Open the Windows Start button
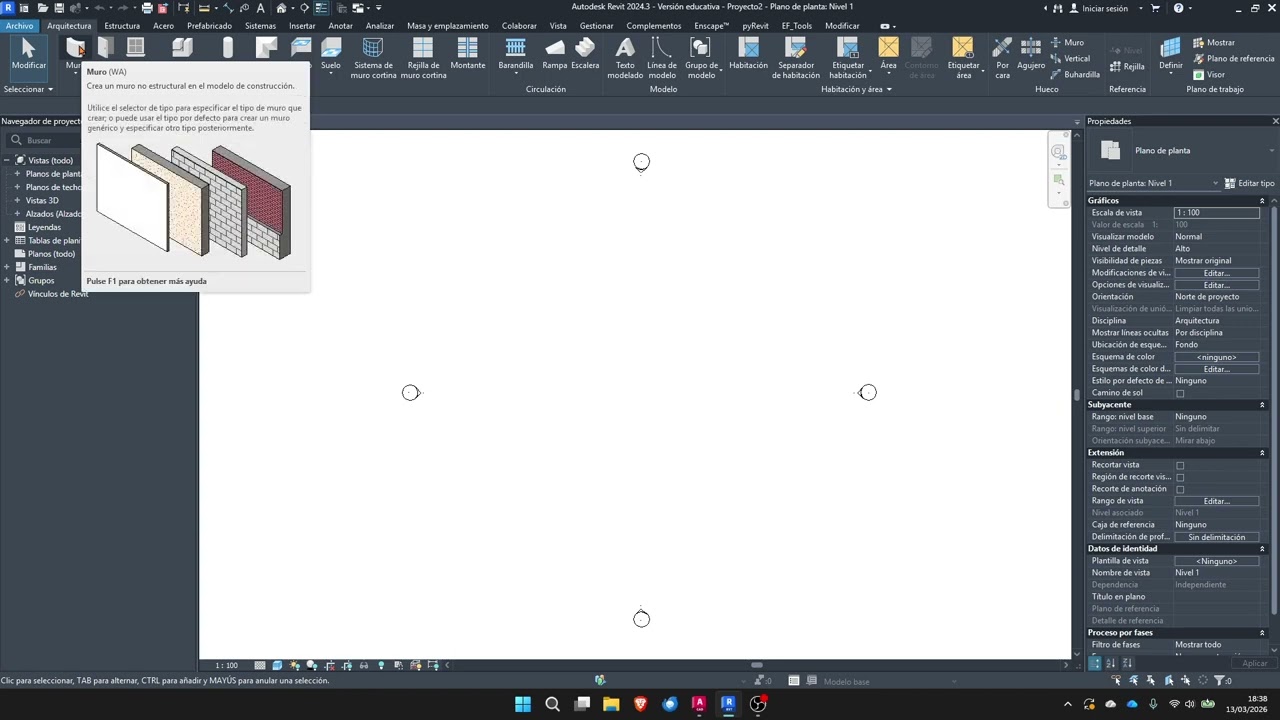Viewport: 1280px width, 720px height. (523, 704)
